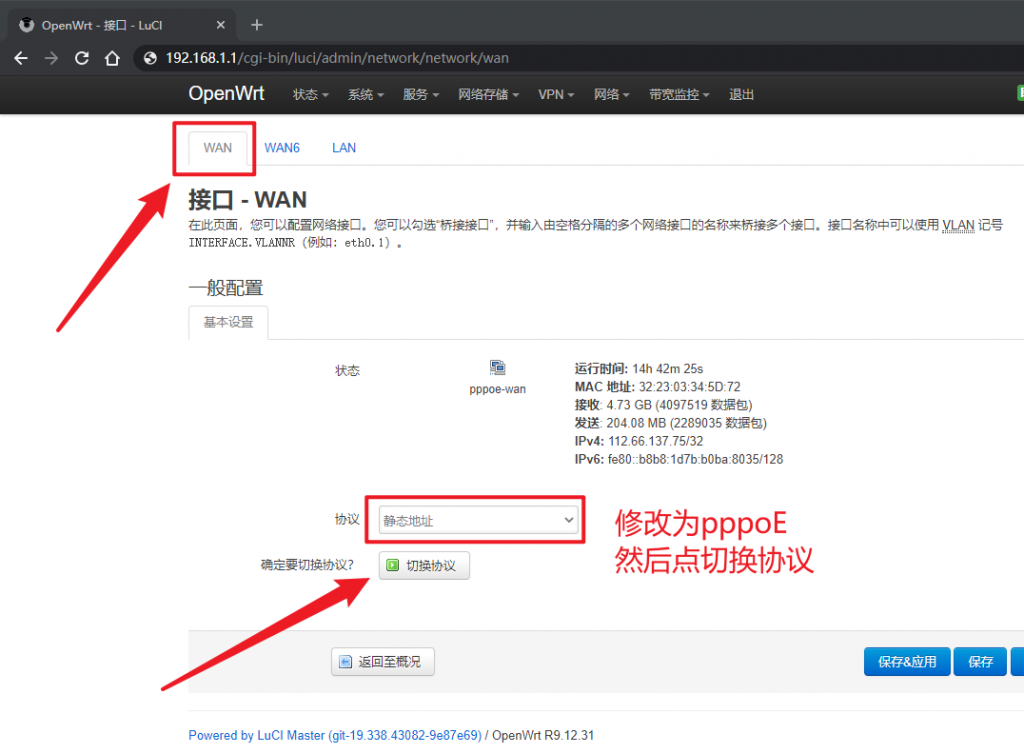Click the OpenWrt R9.12.31 version text
1024x754 pixels.
pos(543,736)
